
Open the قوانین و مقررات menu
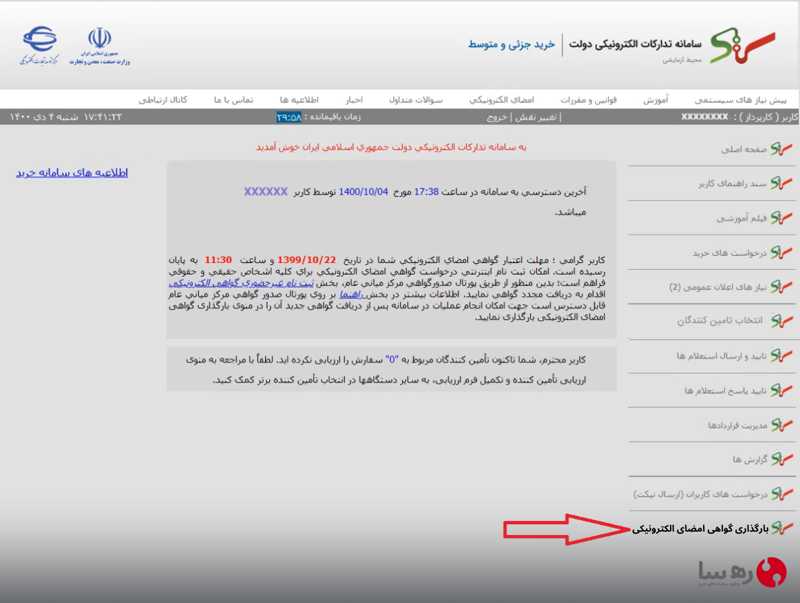click(589, 100)
